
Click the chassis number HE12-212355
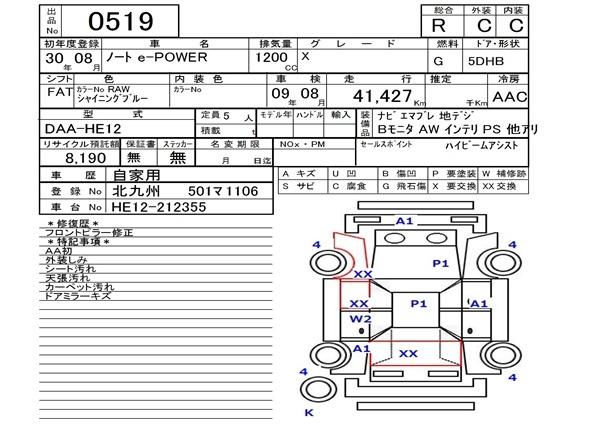159,207
